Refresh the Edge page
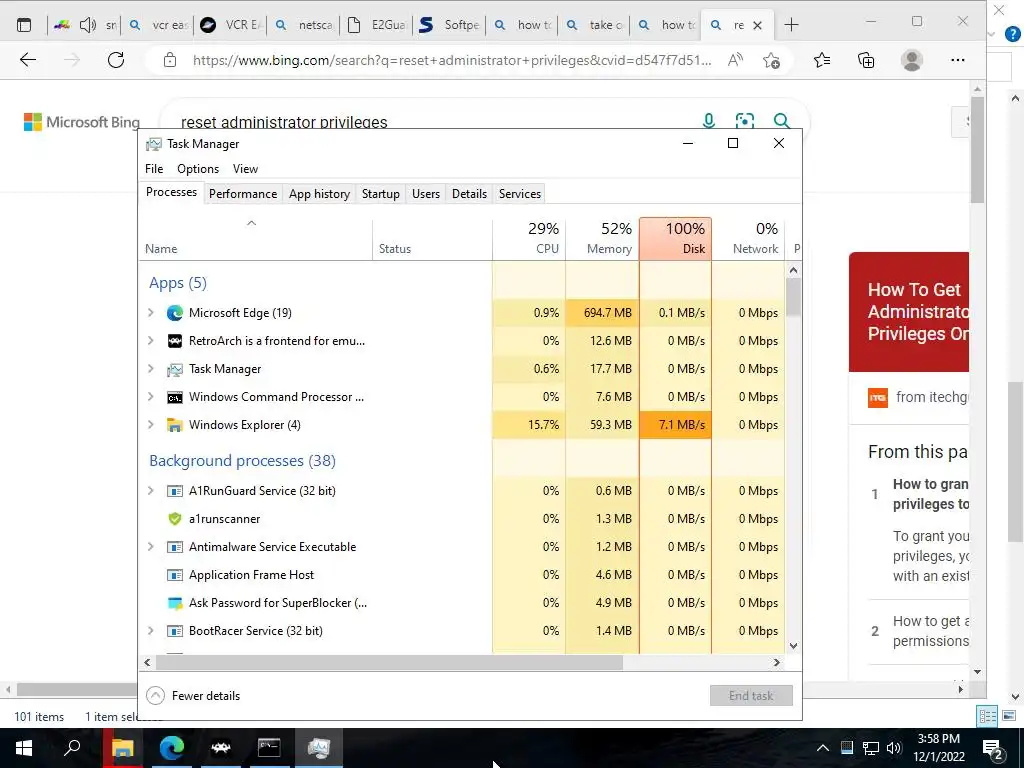1024x768 pixels. pos(116,60)
